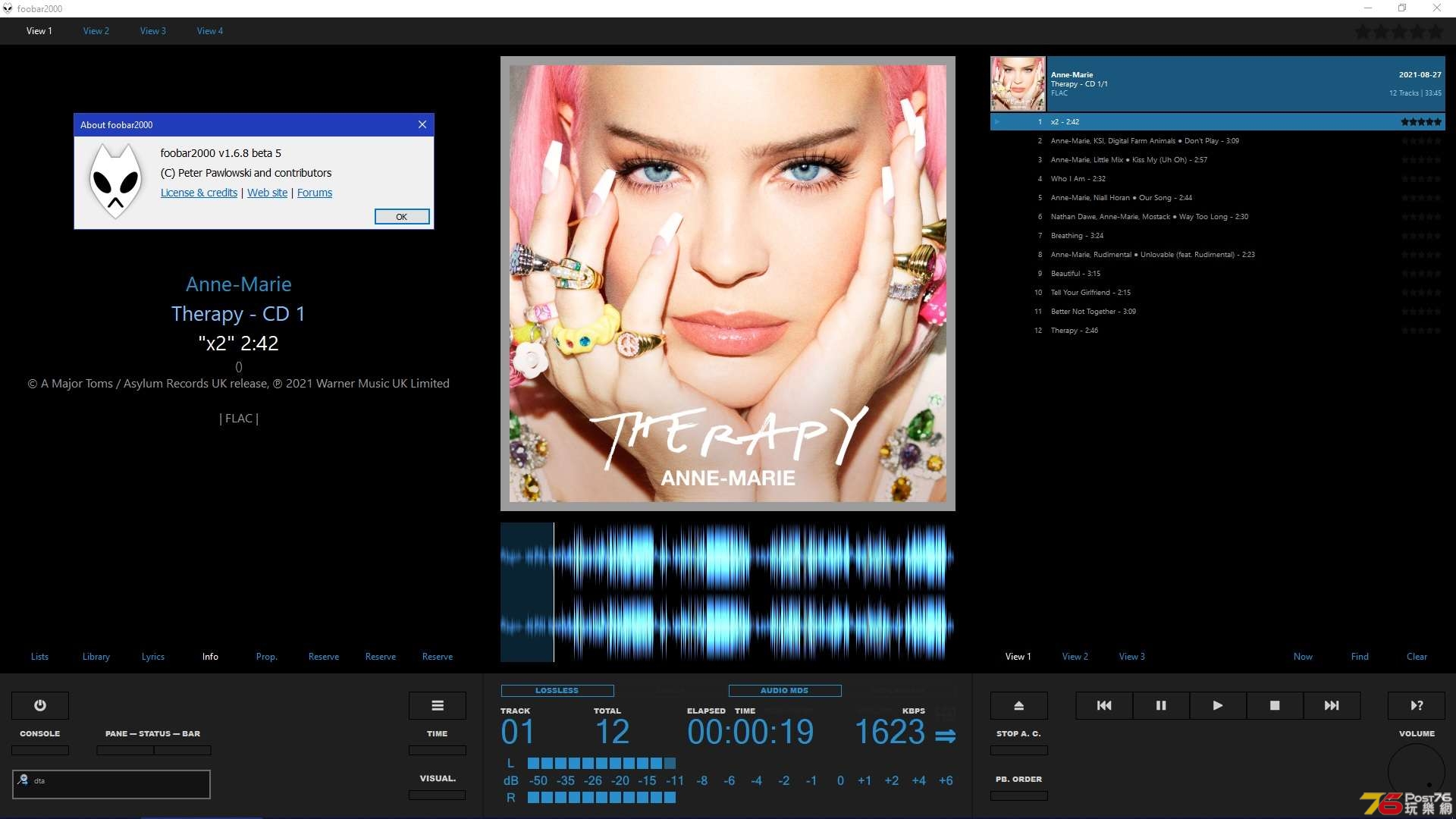The image size is (1456, 819).
Task: Close the About foobar2000 dialog
Action: (422, 124)
